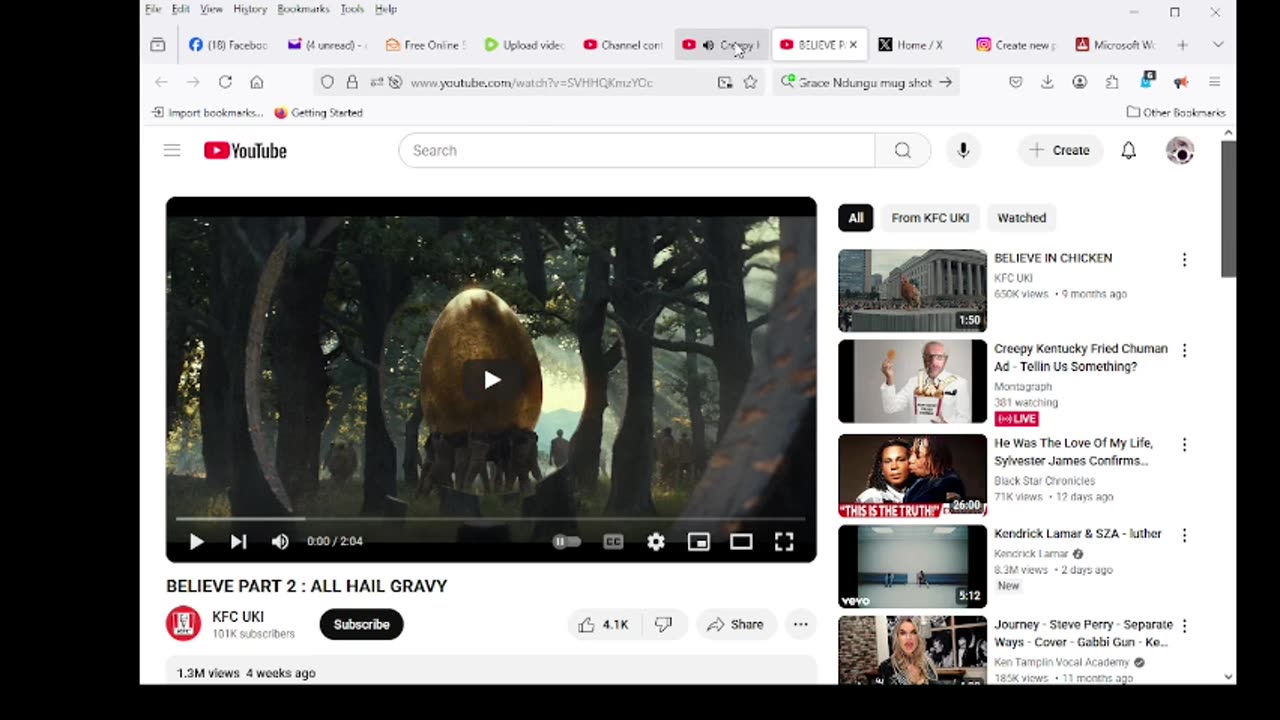
Task: Select the Watched filter chip
Action: pyautogui.click(x=1021, y=218)
